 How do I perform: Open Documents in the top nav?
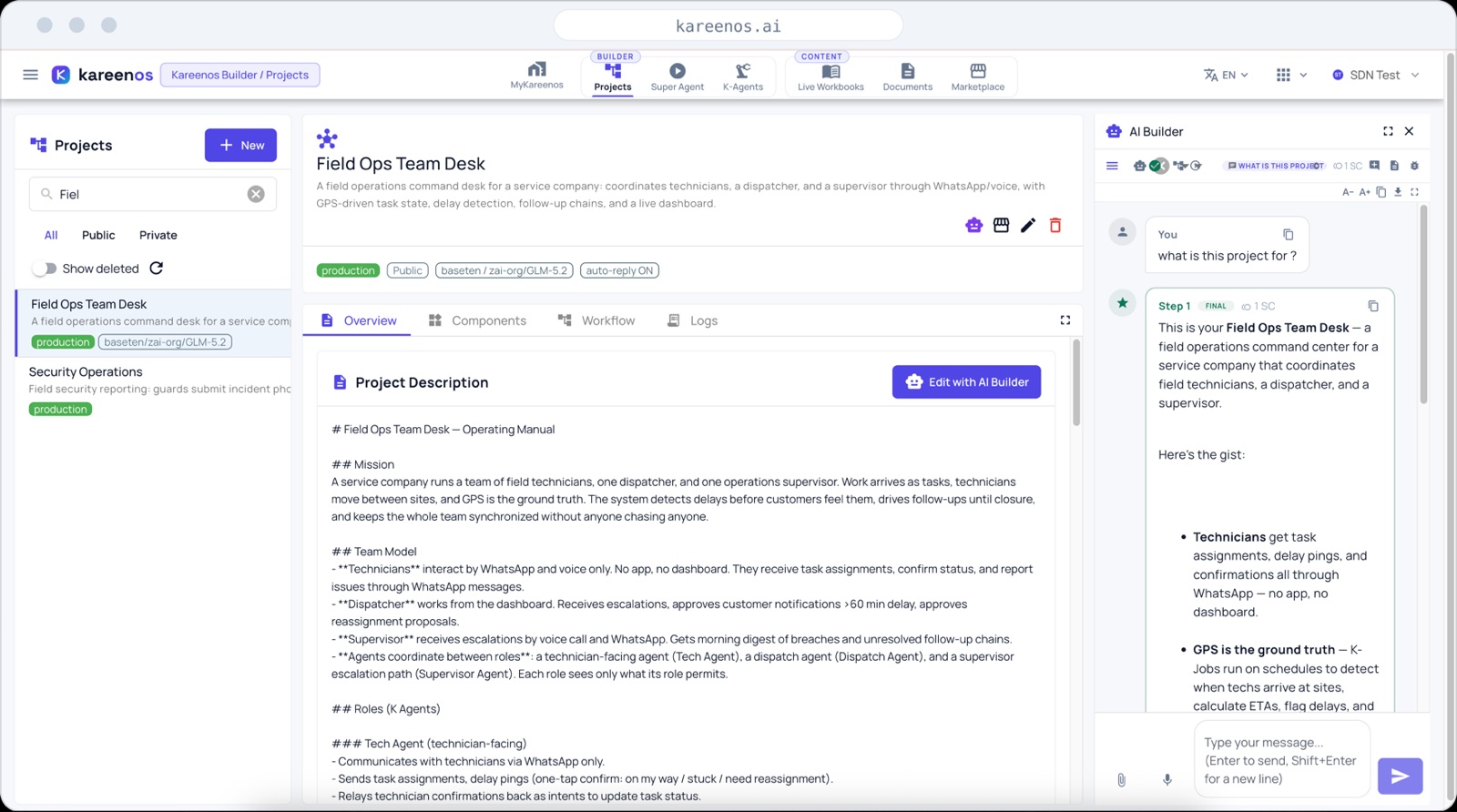908,77
